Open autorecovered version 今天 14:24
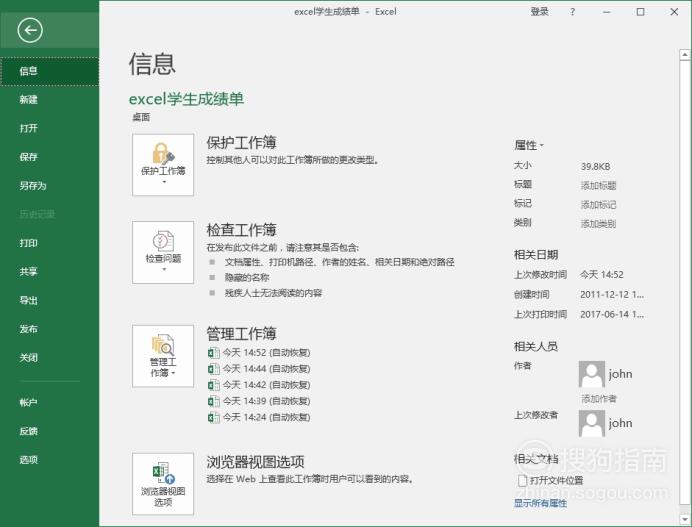The image size is (692, 527). pos(266,417)
